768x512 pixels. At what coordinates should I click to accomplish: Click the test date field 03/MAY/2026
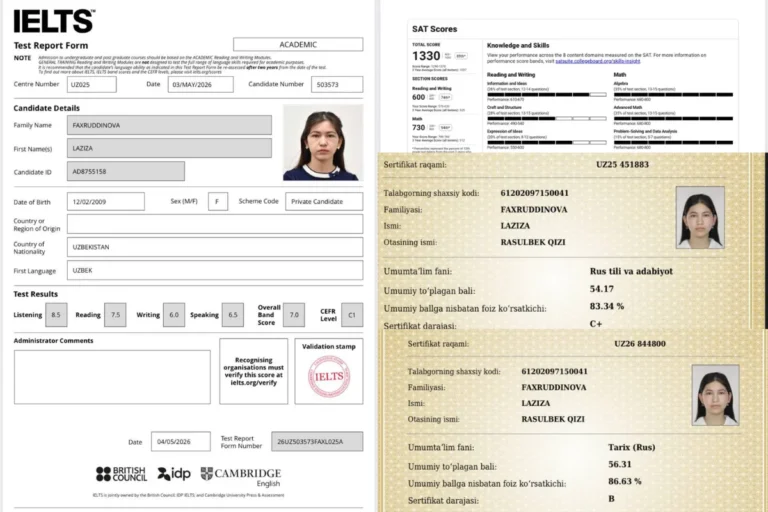click(x=200, y=84)
